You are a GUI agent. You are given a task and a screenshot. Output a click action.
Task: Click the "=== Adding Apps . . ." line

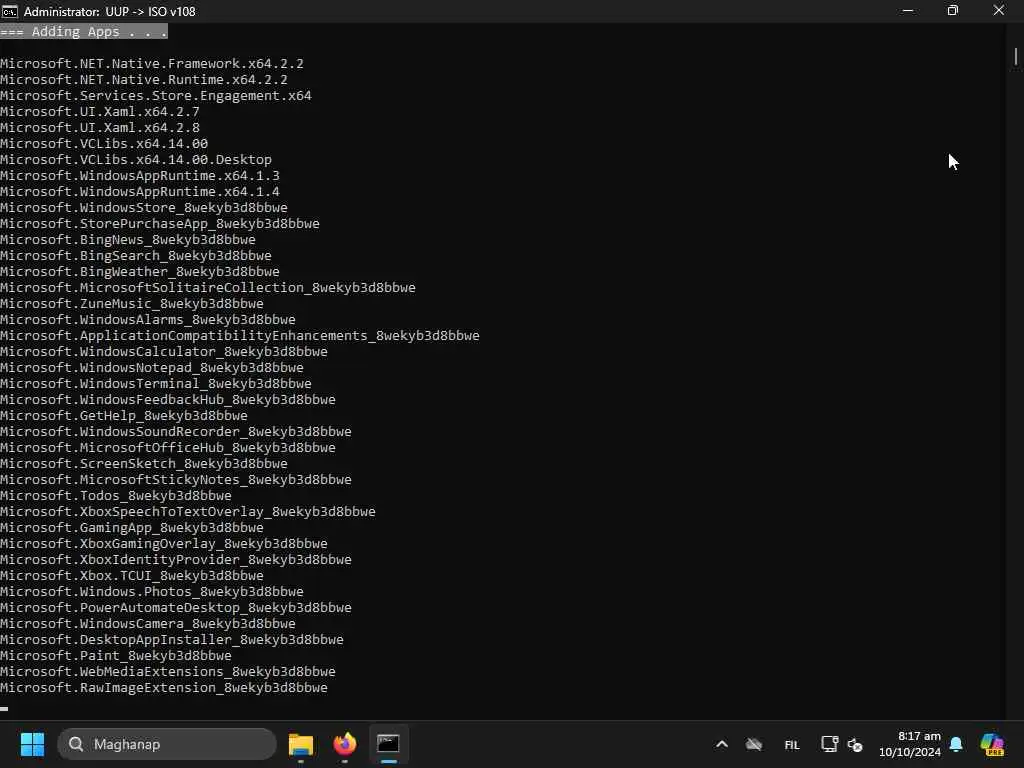84,31
